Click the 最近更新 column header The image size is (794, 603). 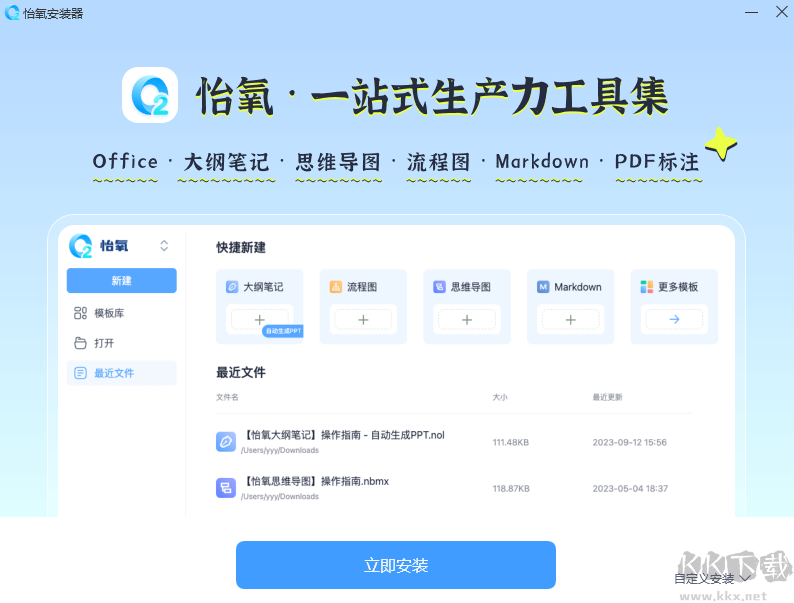[608, 397]
